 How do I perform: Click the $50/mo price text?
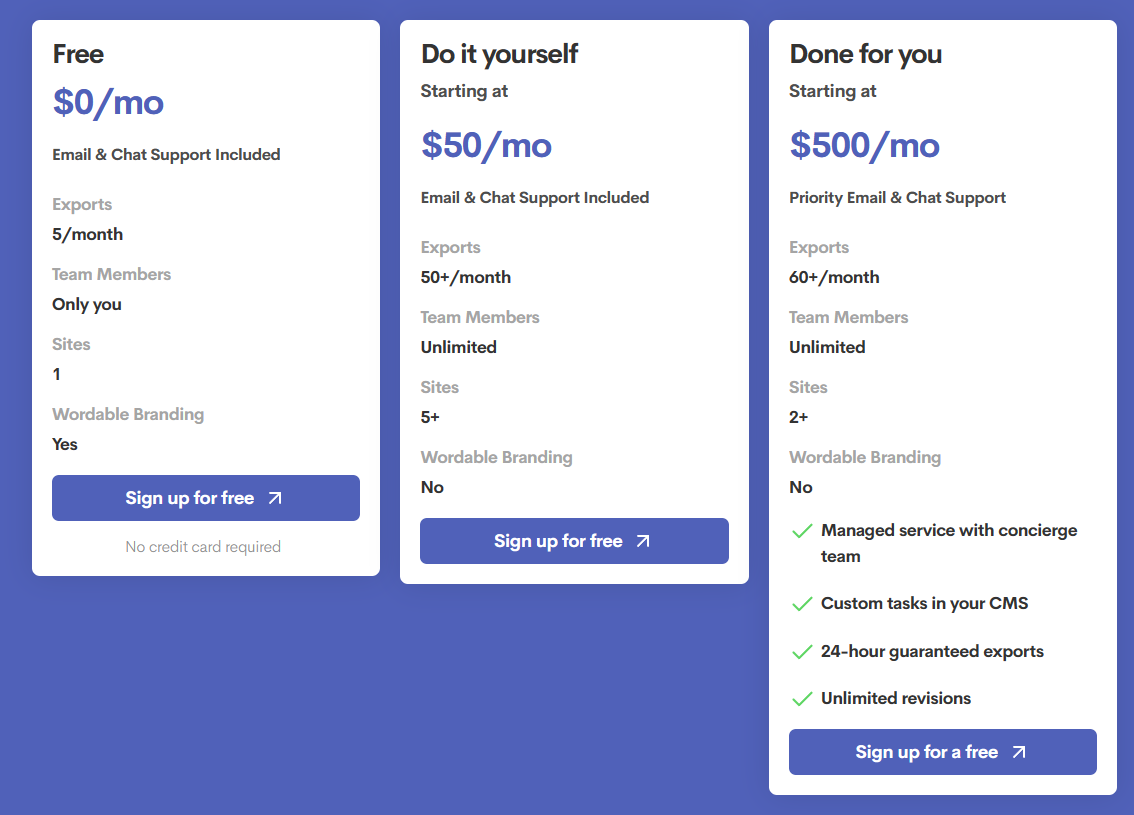486,145
